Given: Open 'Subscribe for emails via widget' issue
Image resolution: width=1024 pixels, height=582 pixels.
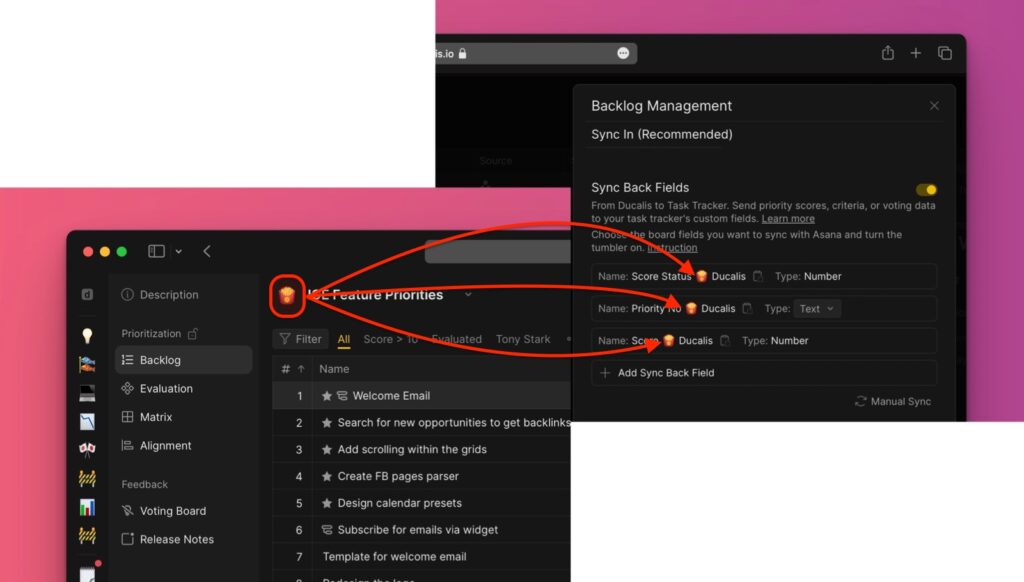Looking at the screenshot, I should coord(417,530).
